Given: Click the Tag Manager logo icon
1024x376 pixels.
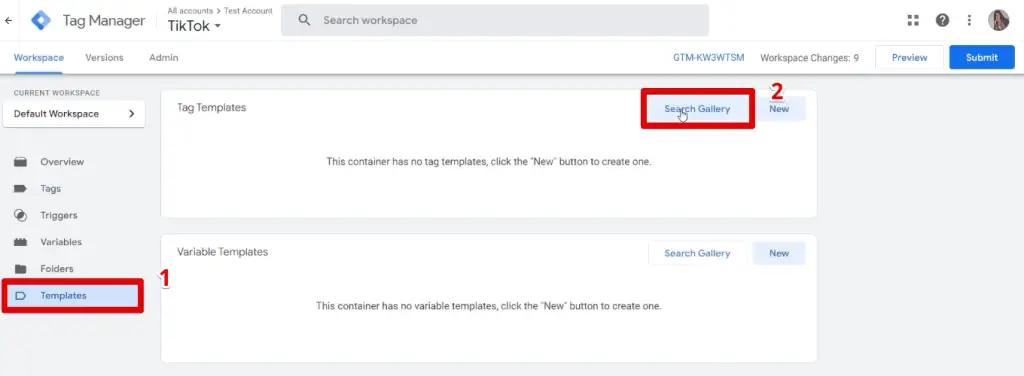Looking at the screenshot, I should (x=41, y=21).
